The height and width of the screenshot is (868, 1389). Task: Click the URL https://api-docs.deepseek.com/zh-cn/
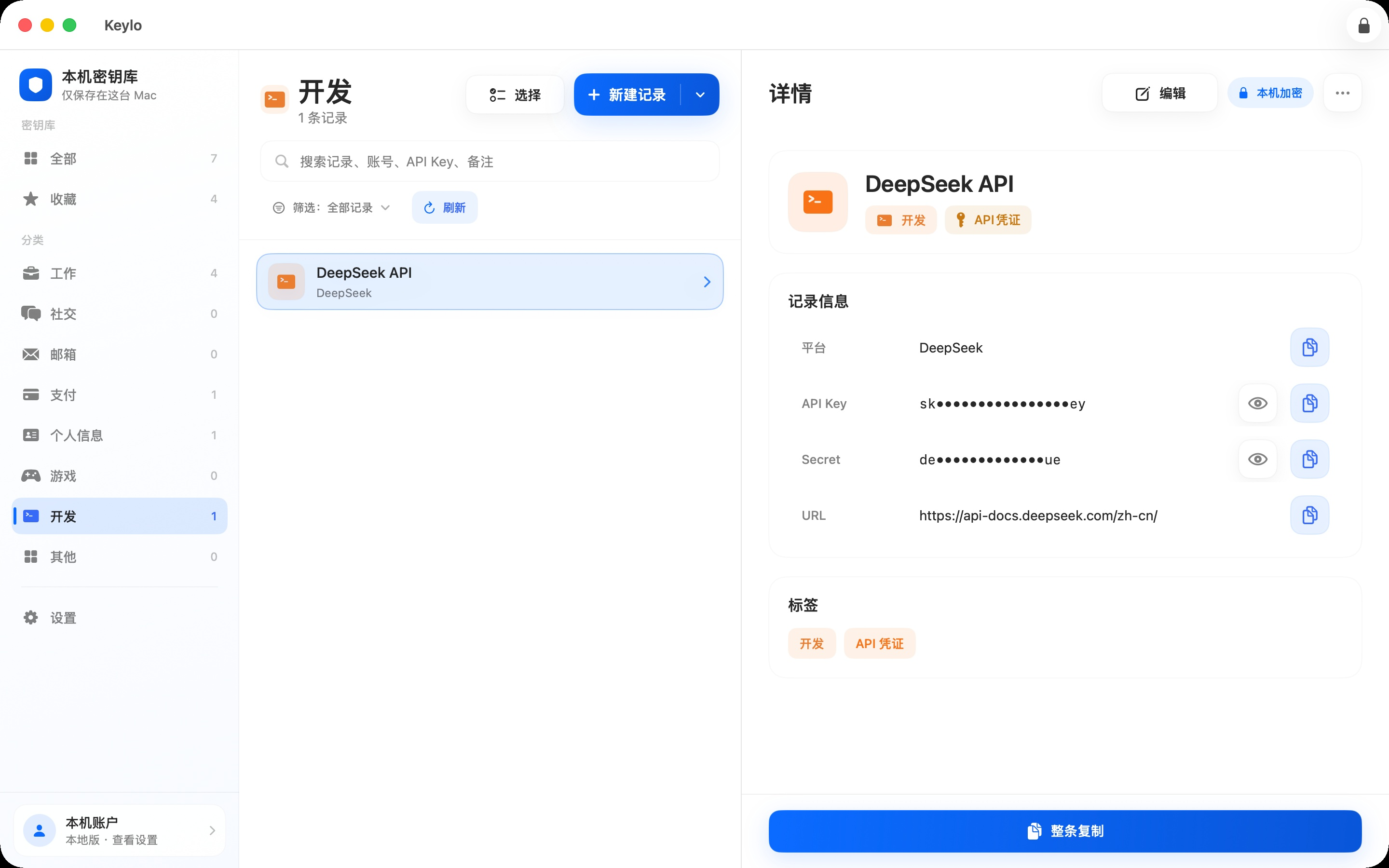tap(1038, 515)
